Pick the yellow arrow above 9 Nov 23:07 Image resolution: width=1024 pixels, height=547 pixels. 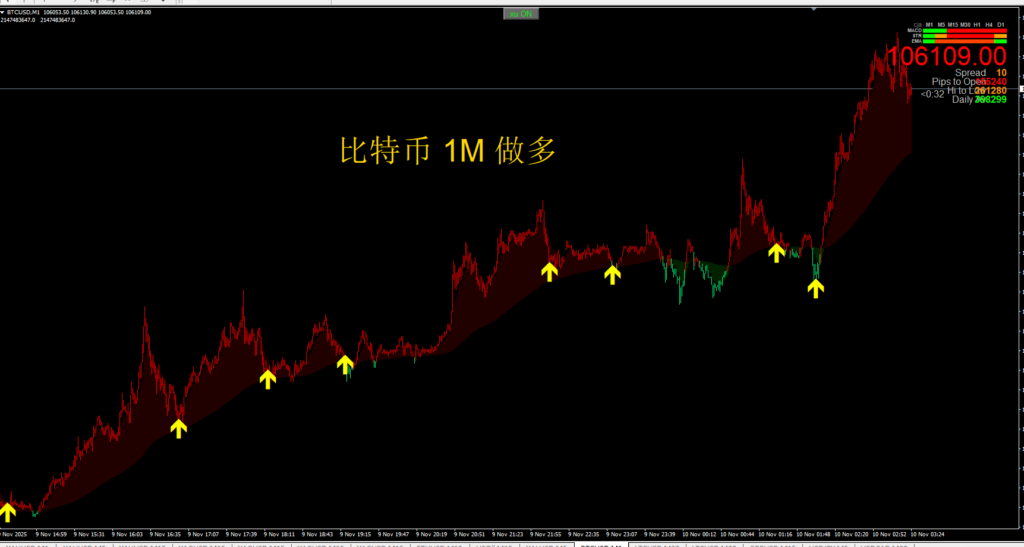point(612,273)
